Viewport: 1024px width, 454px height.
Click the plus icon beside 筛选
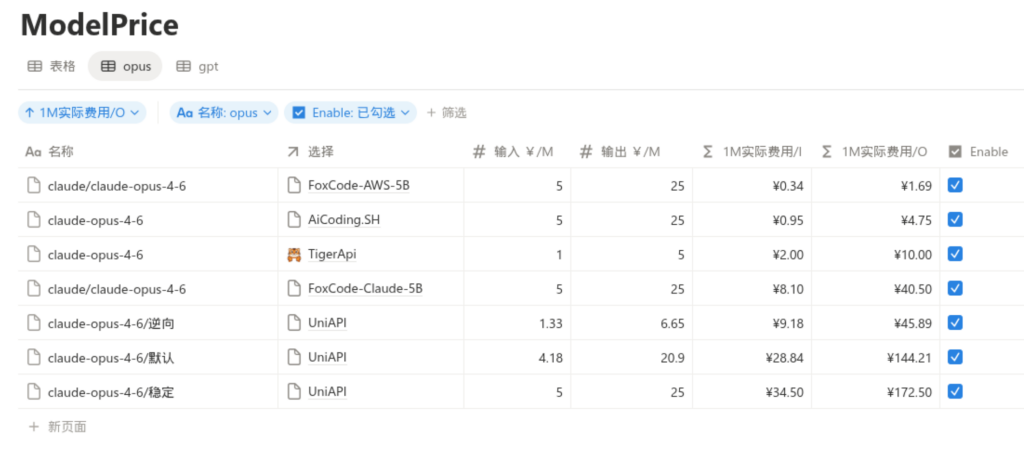(432, 113)
